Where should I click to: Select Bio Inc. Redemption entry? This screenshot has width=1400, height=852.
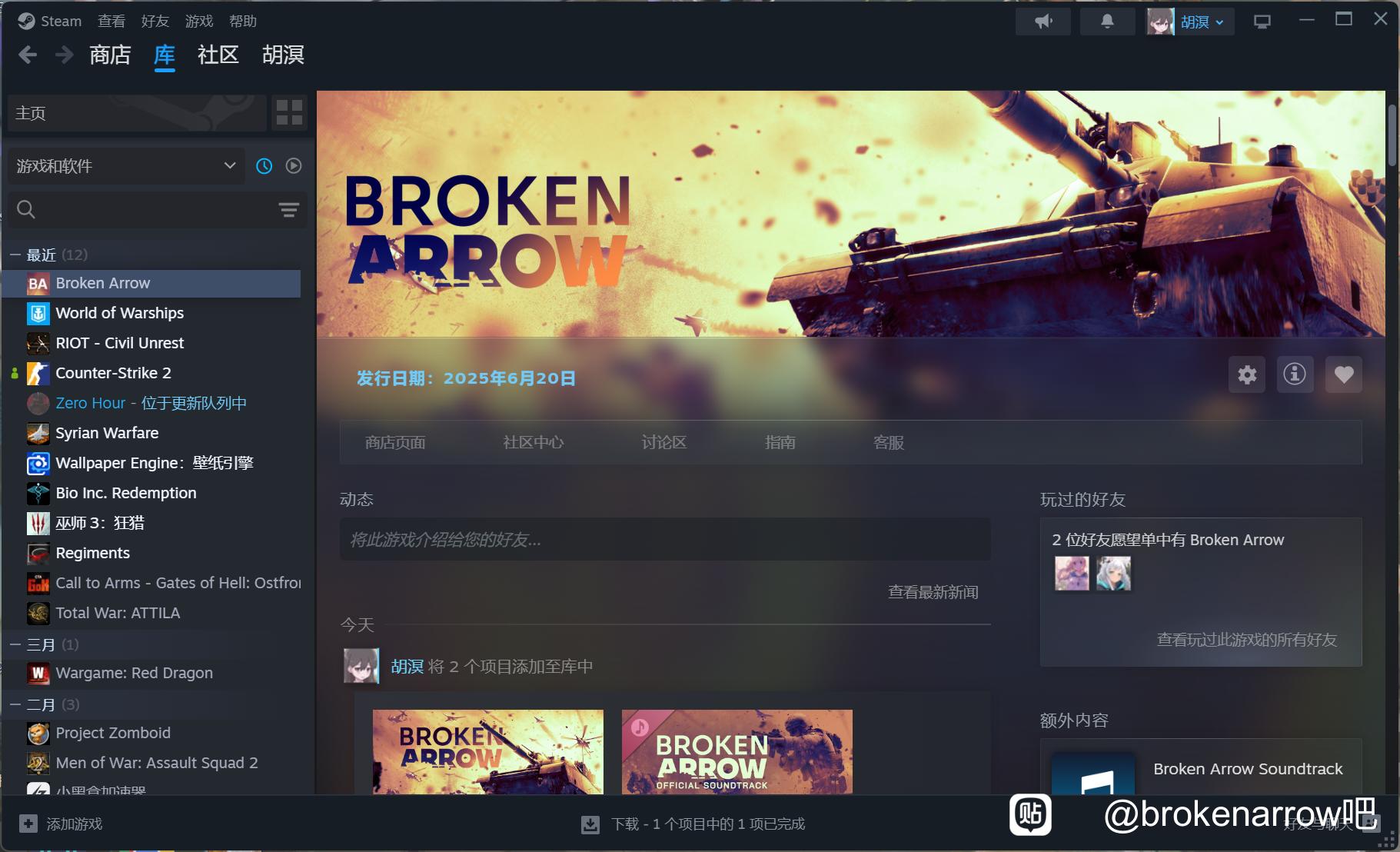(x=151, y=493)
